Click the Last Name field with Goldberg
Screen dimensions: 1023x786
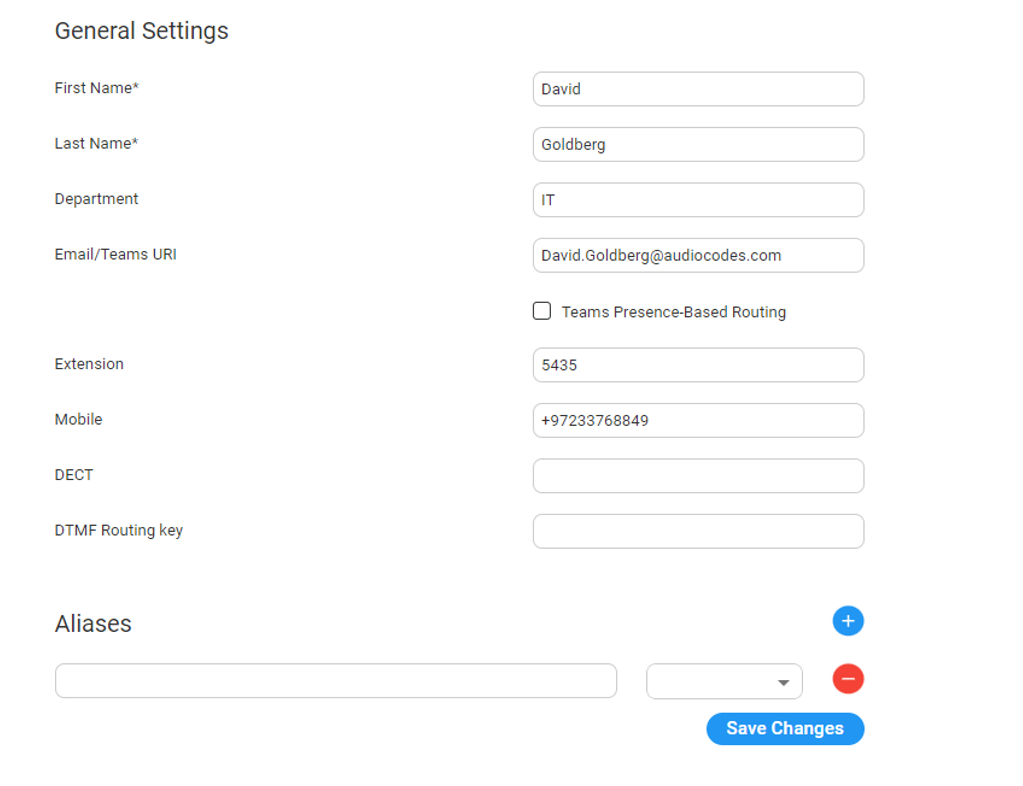click(x=698, y=144)
